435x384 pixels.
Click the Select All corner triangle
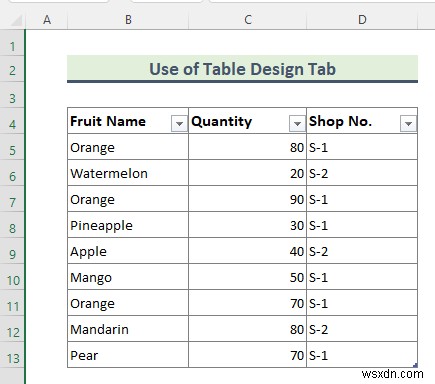click(16, 20)
